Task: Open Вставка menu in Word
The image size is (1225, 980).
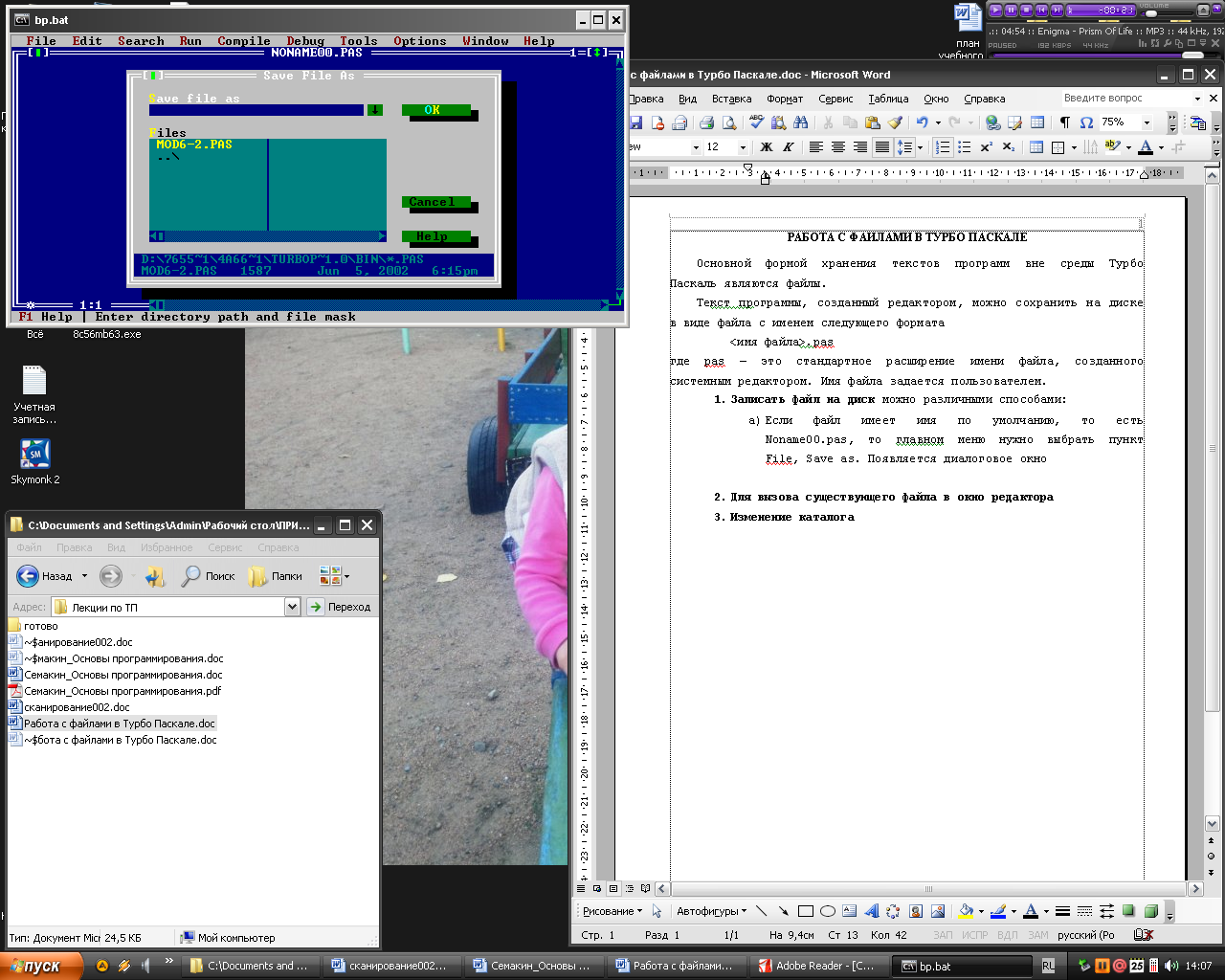Action: (x=731, y=99)
